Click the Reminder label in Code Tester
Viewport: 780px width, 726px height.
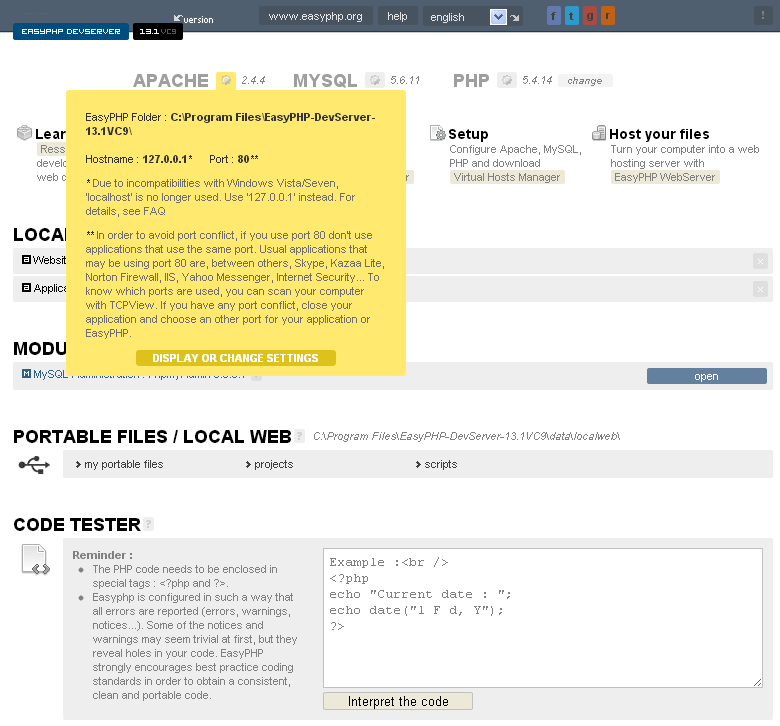(x=102, y=555)
